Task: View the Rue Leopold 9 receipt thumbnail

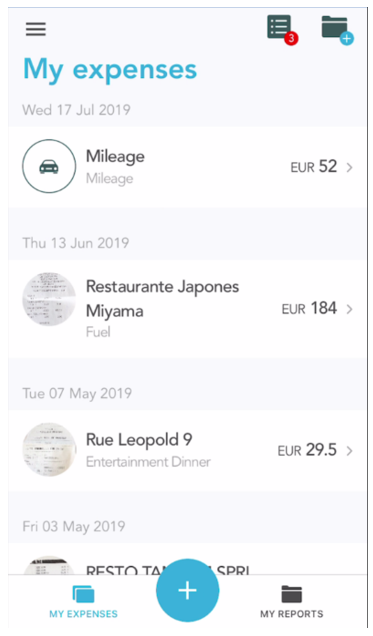Action: (49, 449)
